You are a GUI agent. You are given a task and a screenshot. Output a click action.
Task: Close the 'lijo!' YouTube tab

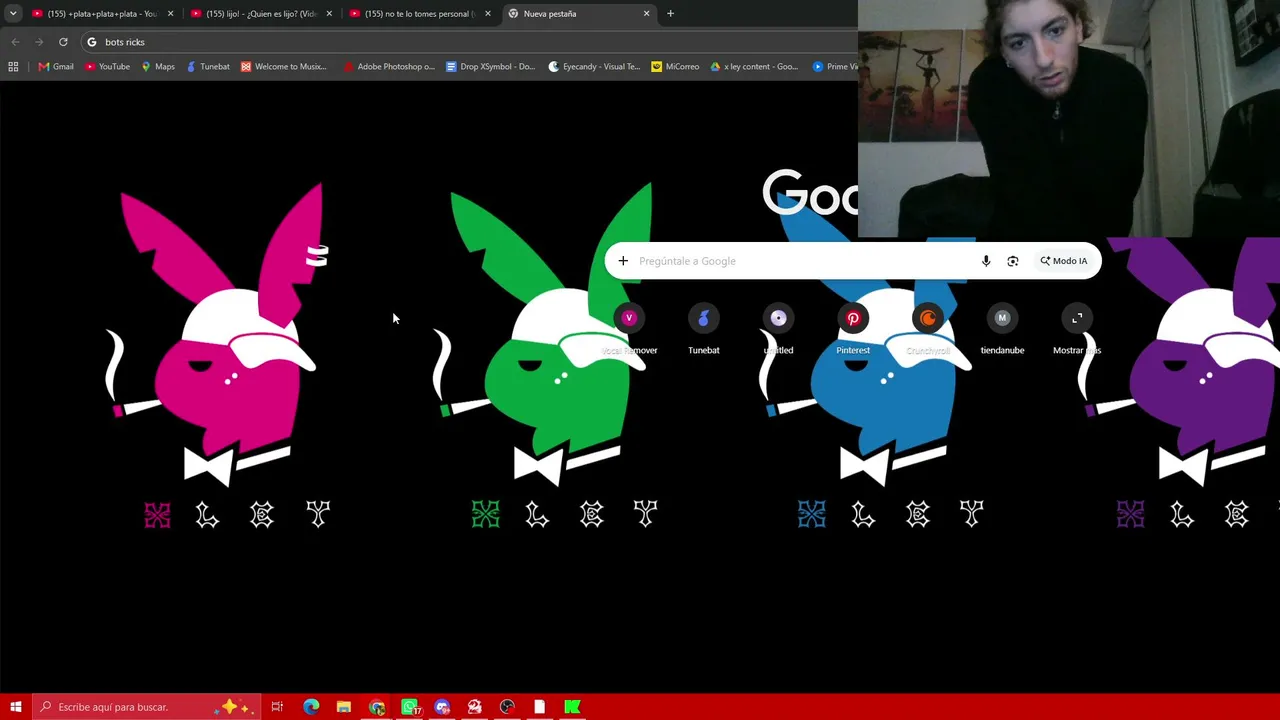[329, 14]
